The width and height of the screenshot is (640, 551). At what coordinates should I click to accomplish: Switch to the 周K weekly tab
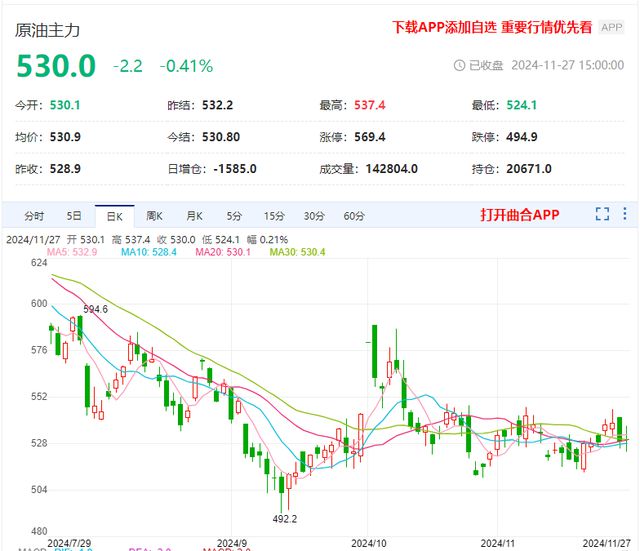[153, 216]
